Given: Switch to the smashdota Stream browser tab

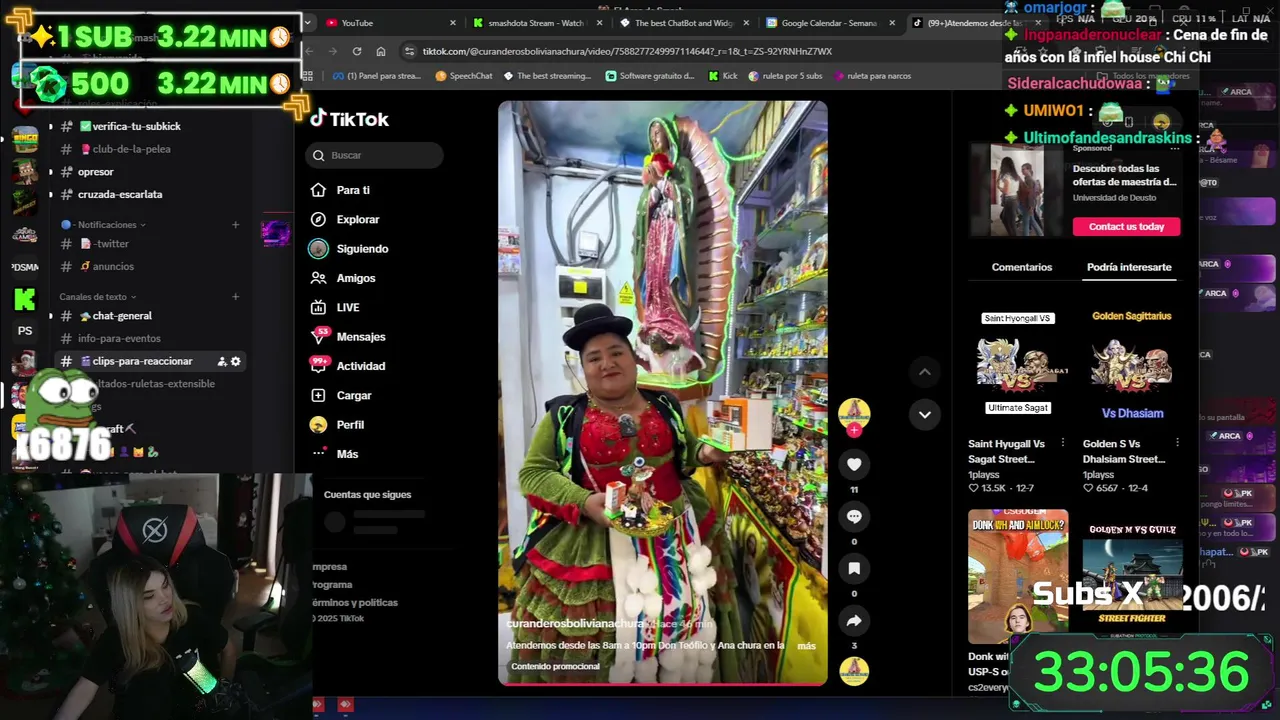Looking at the screenshot, I should [x=535, y=23].
